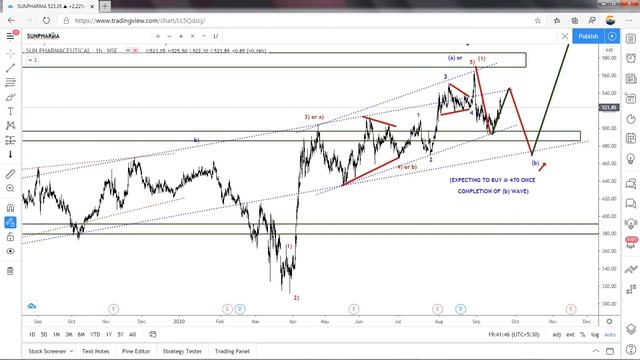Screen dimensions: 640x360
Task: Open the alerts alarm clock icon
Action: (631, 58)
